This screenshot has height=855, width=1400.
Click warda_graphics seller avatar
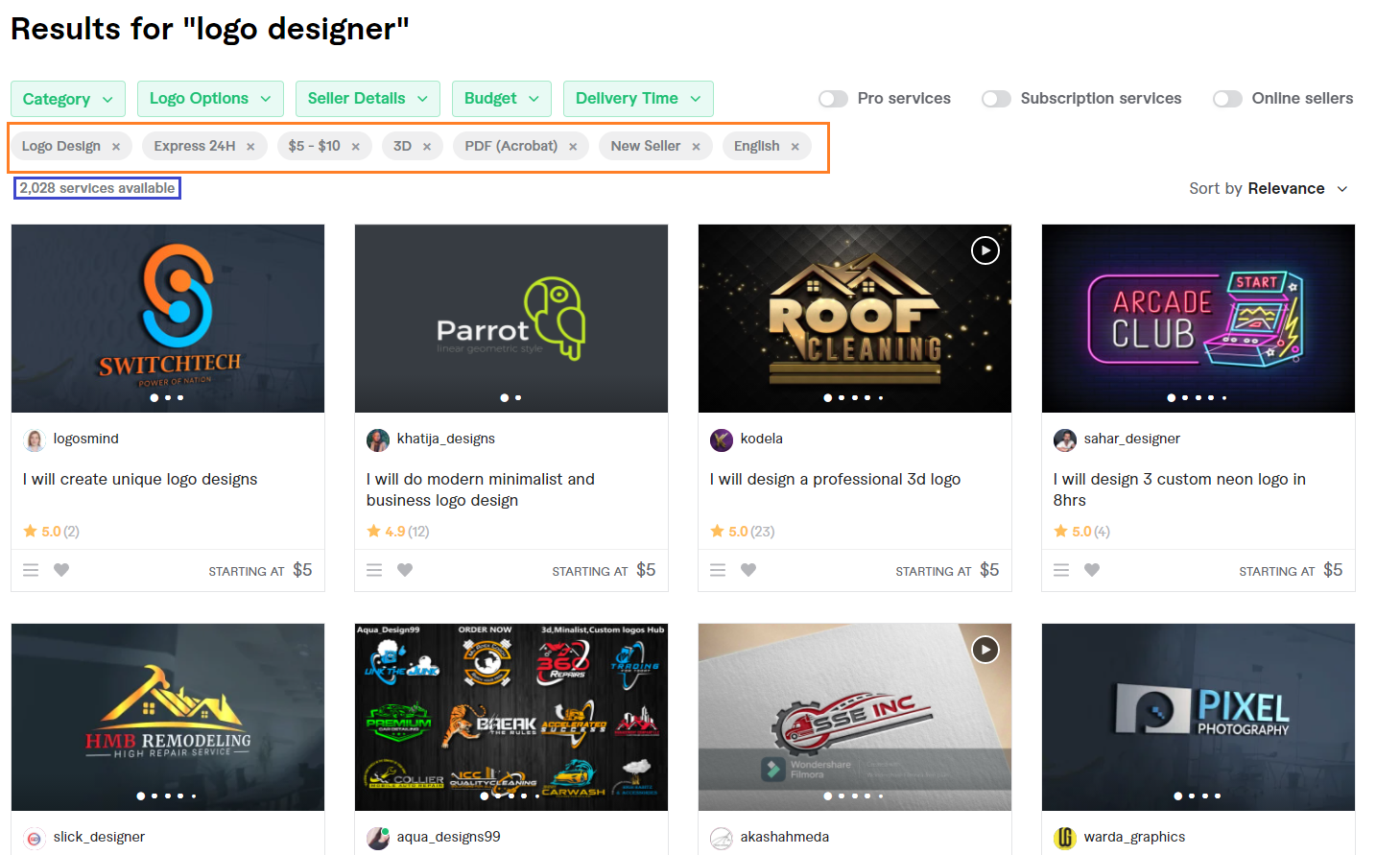click(1065, 839)
